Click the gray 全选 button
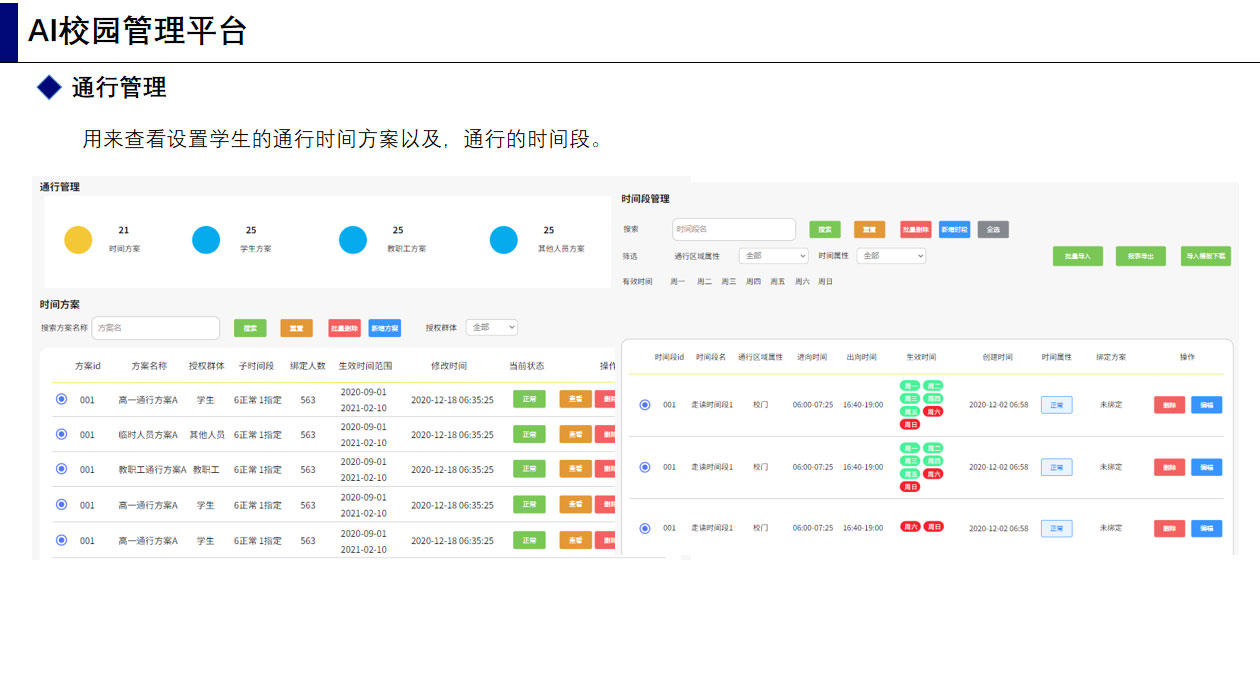The height and width of the screenshot is (700, 1260). pos(992,229)
